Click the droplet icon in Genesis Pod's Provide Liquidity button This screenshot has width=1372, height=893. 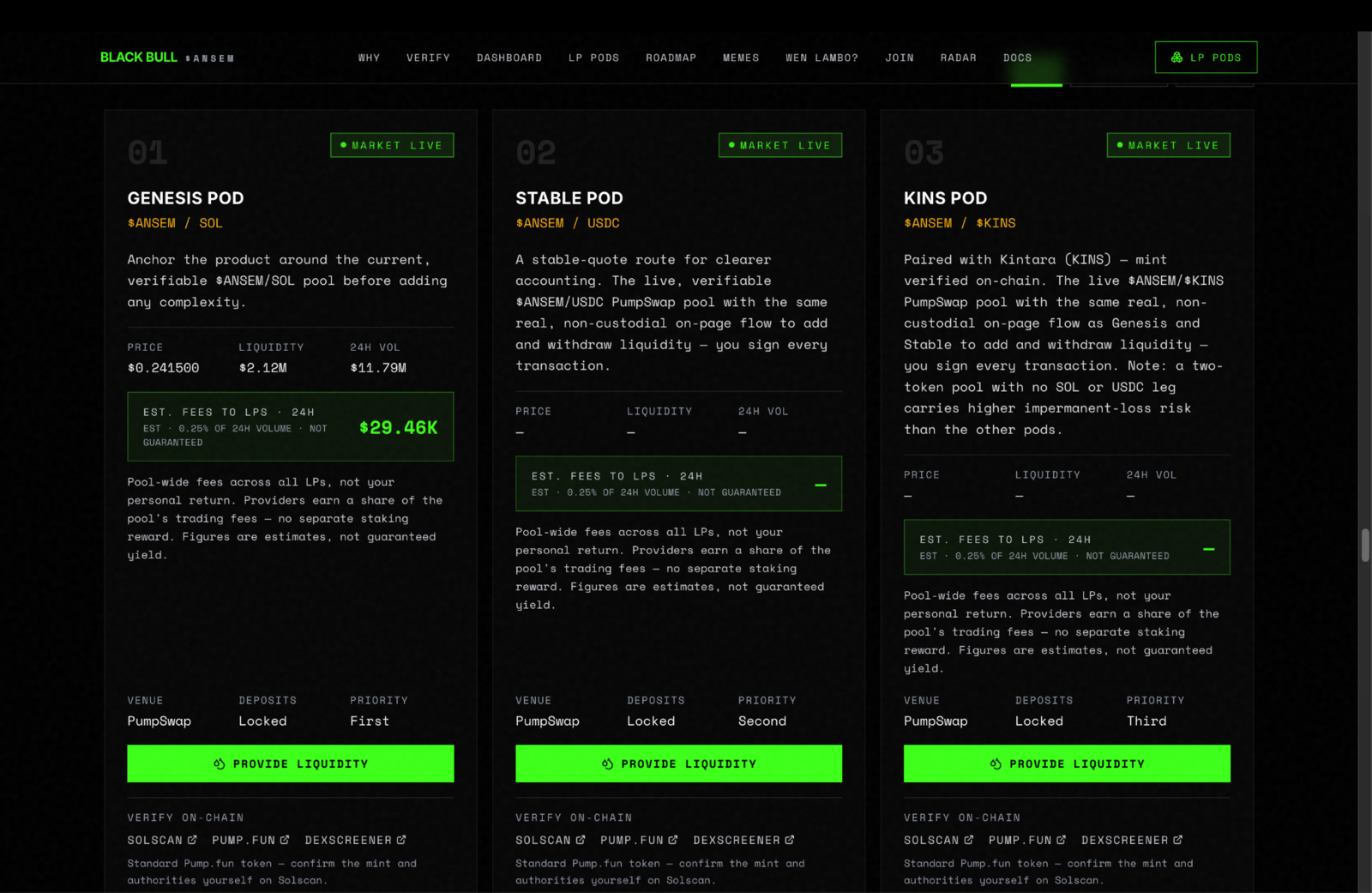(220, 763)
